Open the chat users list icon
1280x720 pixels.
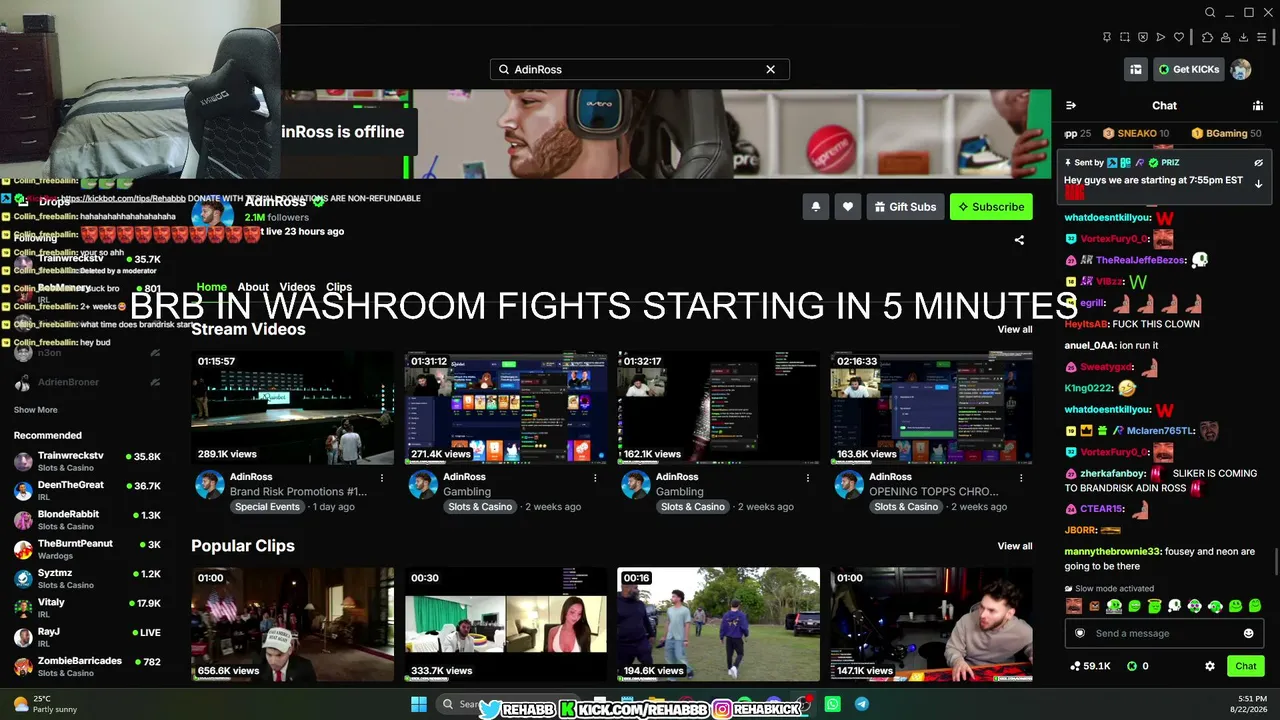(x=1258, y=105)
